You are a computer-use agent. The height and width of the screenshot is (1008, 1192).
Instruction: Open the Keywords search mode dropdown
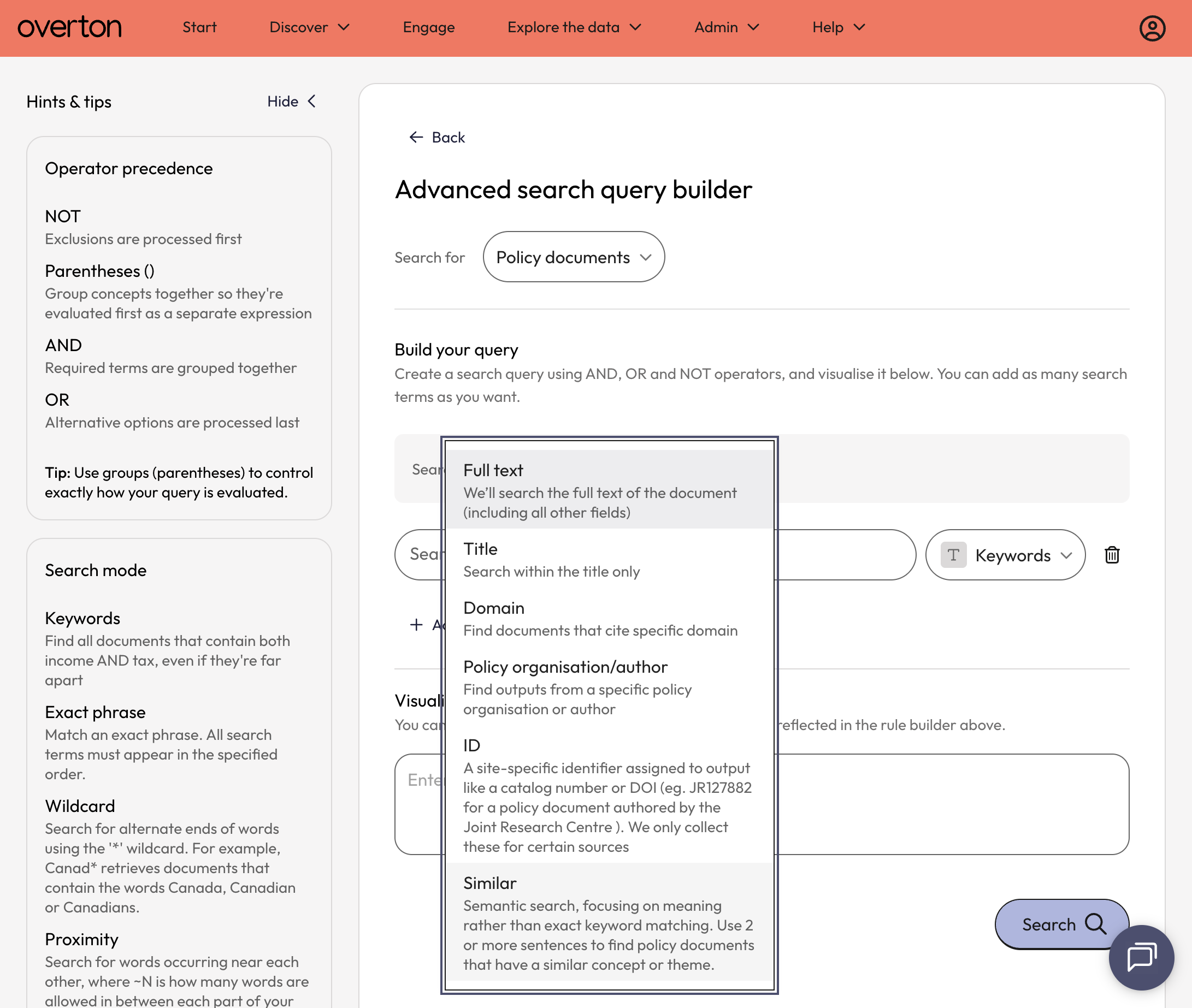click(x=1005, y=555)
